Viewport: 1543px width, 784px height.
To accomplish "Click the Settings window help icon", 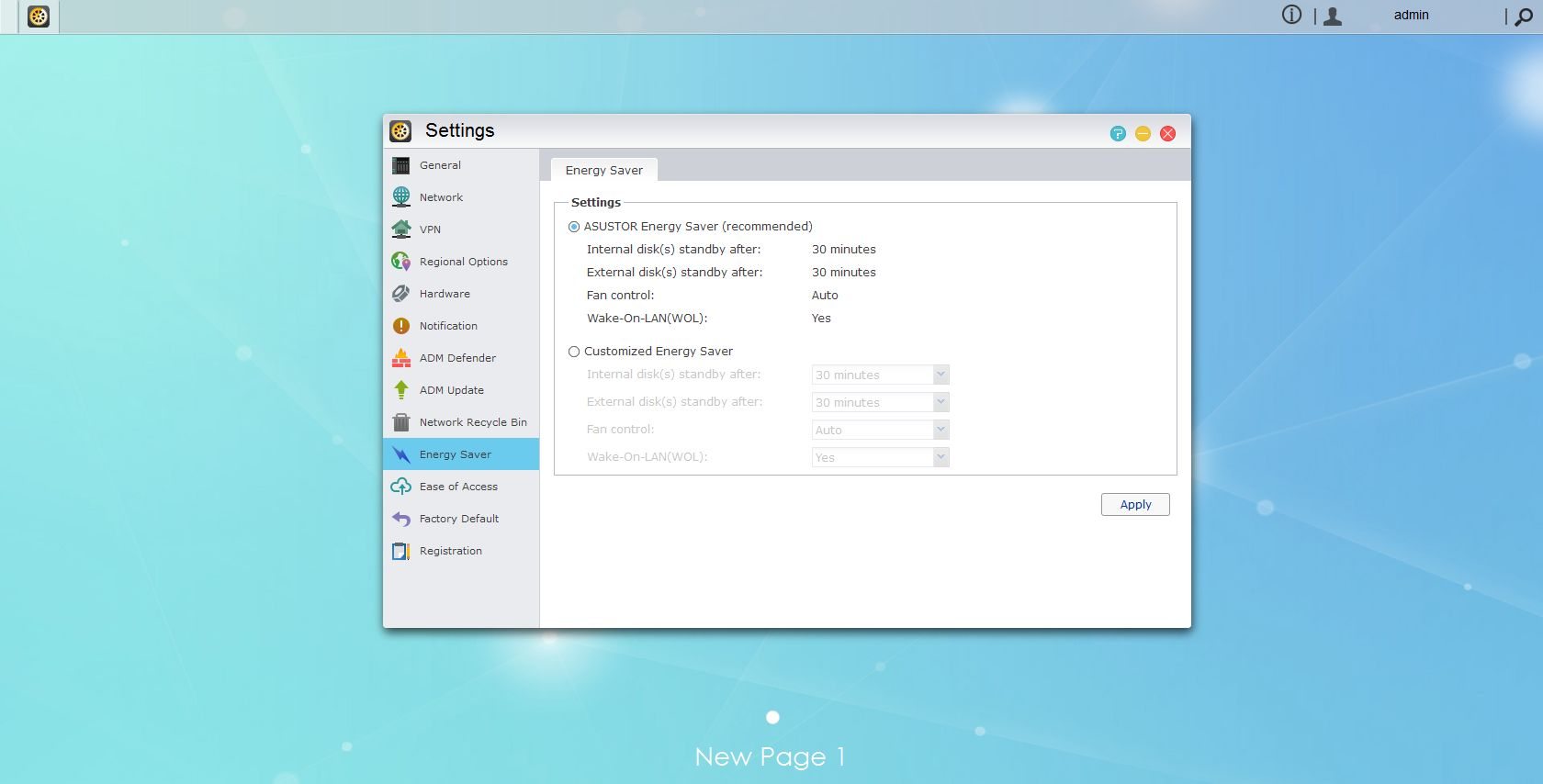I will [x=1118, y=134].
